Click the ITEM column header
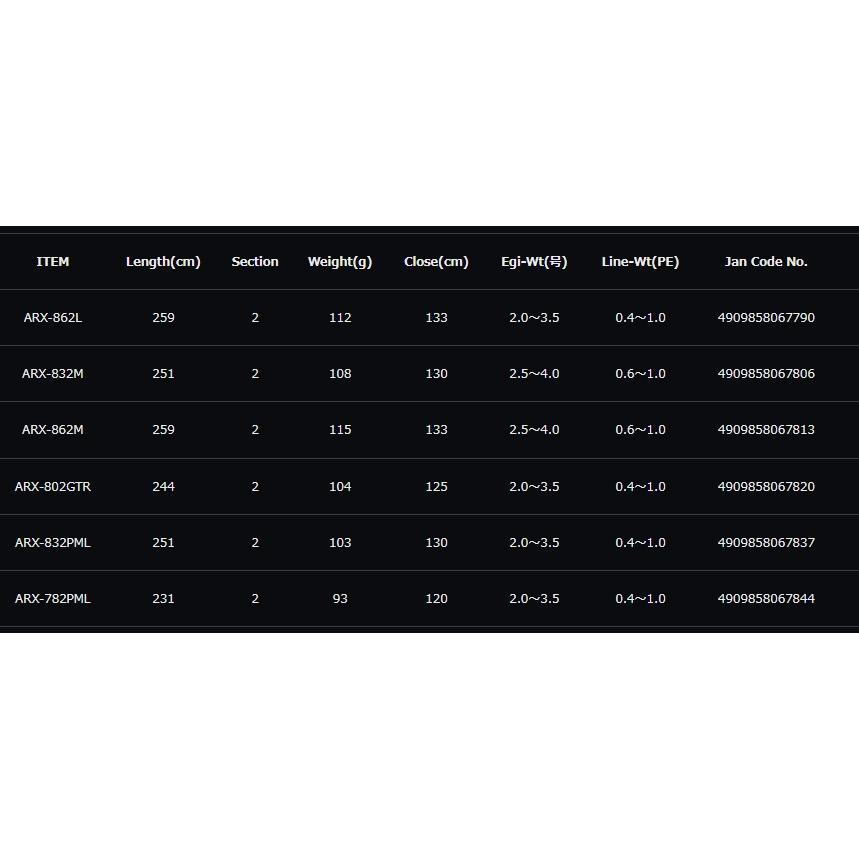Screen dimensions: 859x859 53,262
